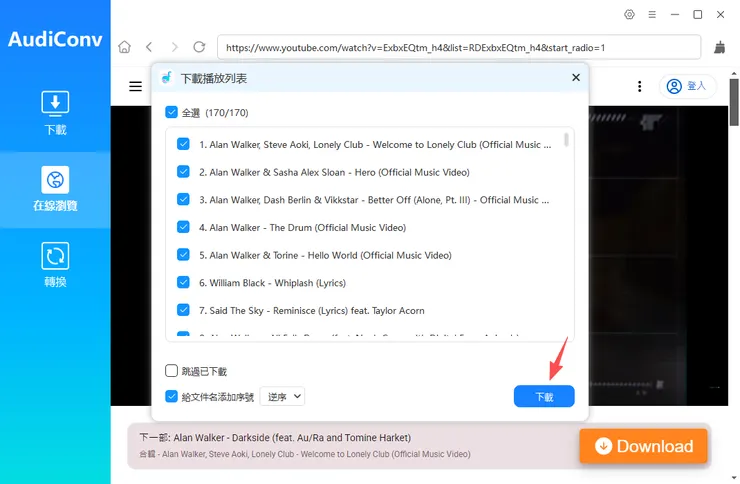This screenshot has height=484, width=740.
Task: Open the 轉換 convert section
Action: point(55,265)
